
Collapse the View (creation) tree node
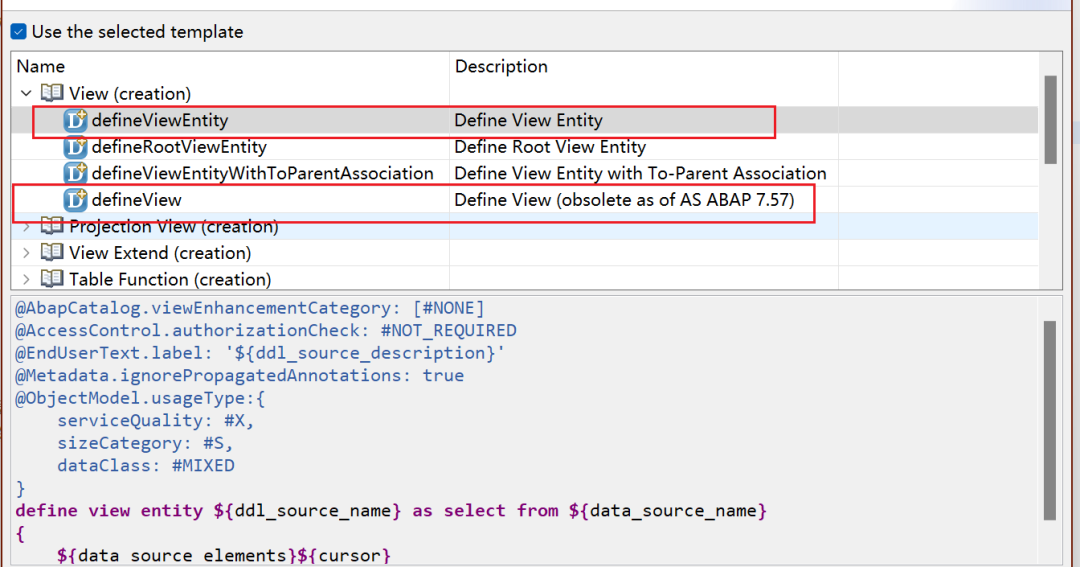click(x=26, y=93)
